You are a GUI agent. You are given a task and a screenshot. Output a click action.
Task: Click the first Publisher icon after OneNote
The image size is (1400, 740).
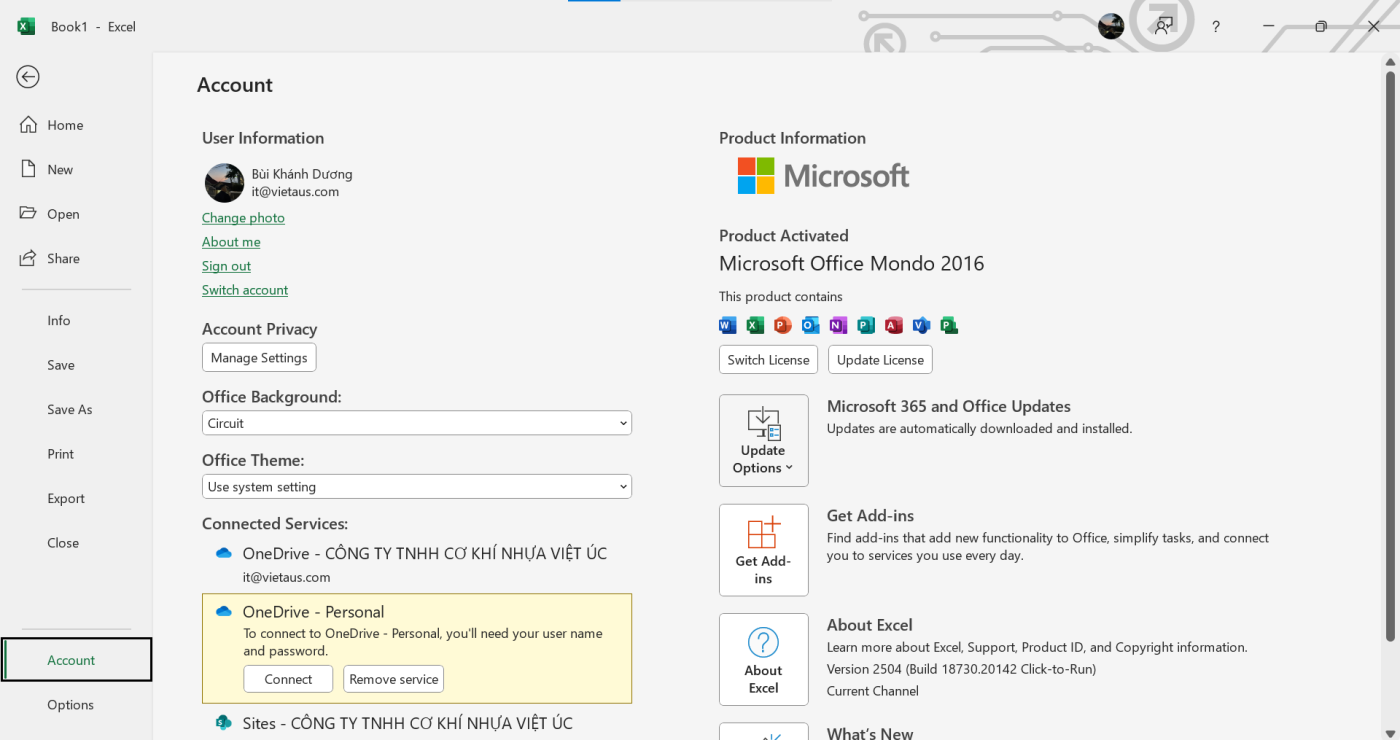click(x=866, y=325)
